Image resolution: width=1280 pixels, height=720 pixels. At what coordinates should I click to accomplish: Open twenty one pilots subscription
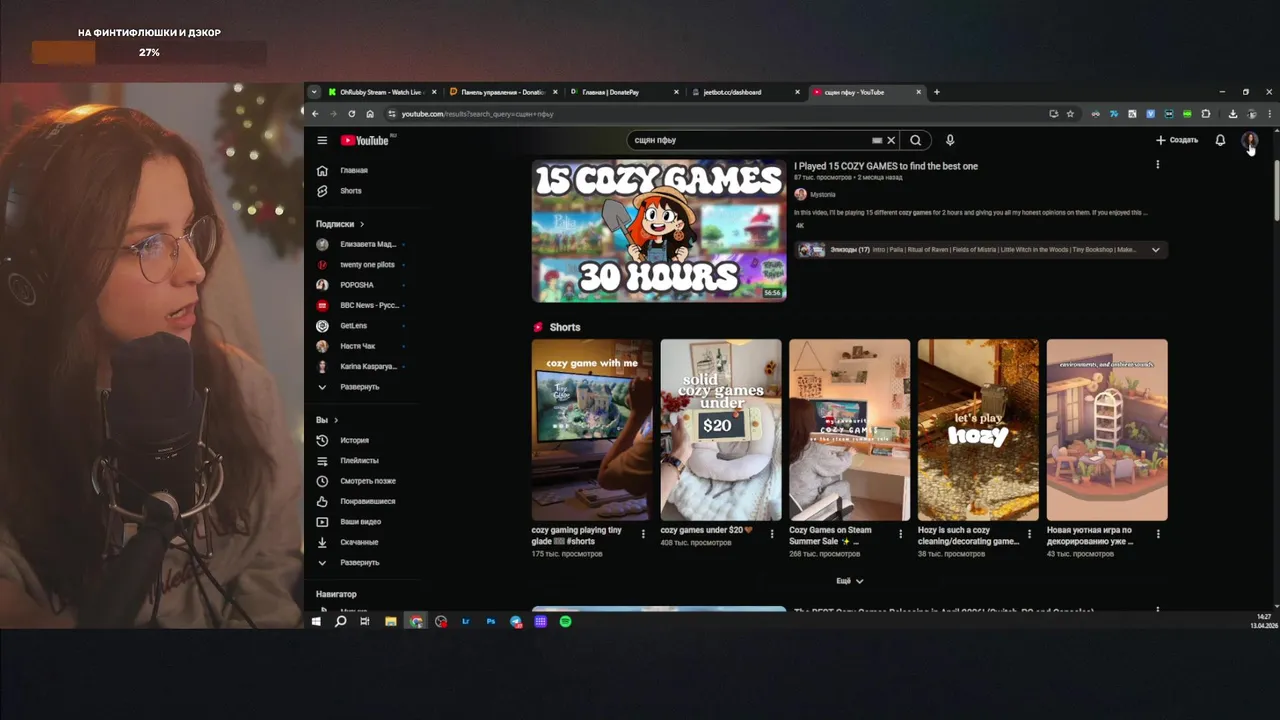pos(361,265)
